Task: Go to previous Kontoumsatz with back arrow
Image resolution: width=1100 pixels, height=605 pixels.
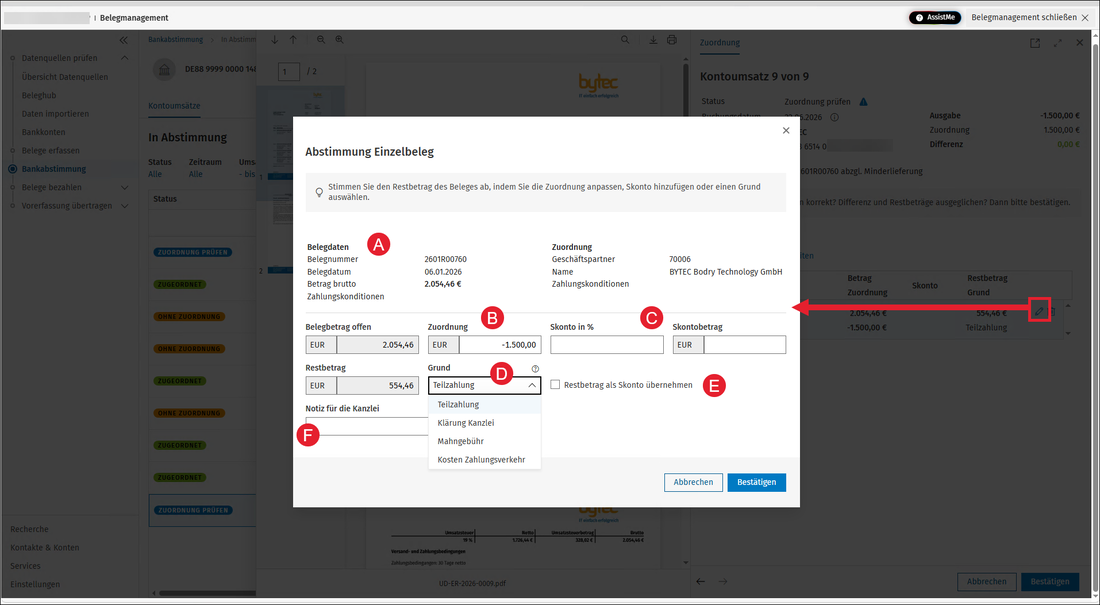Action: click(700, 581)
